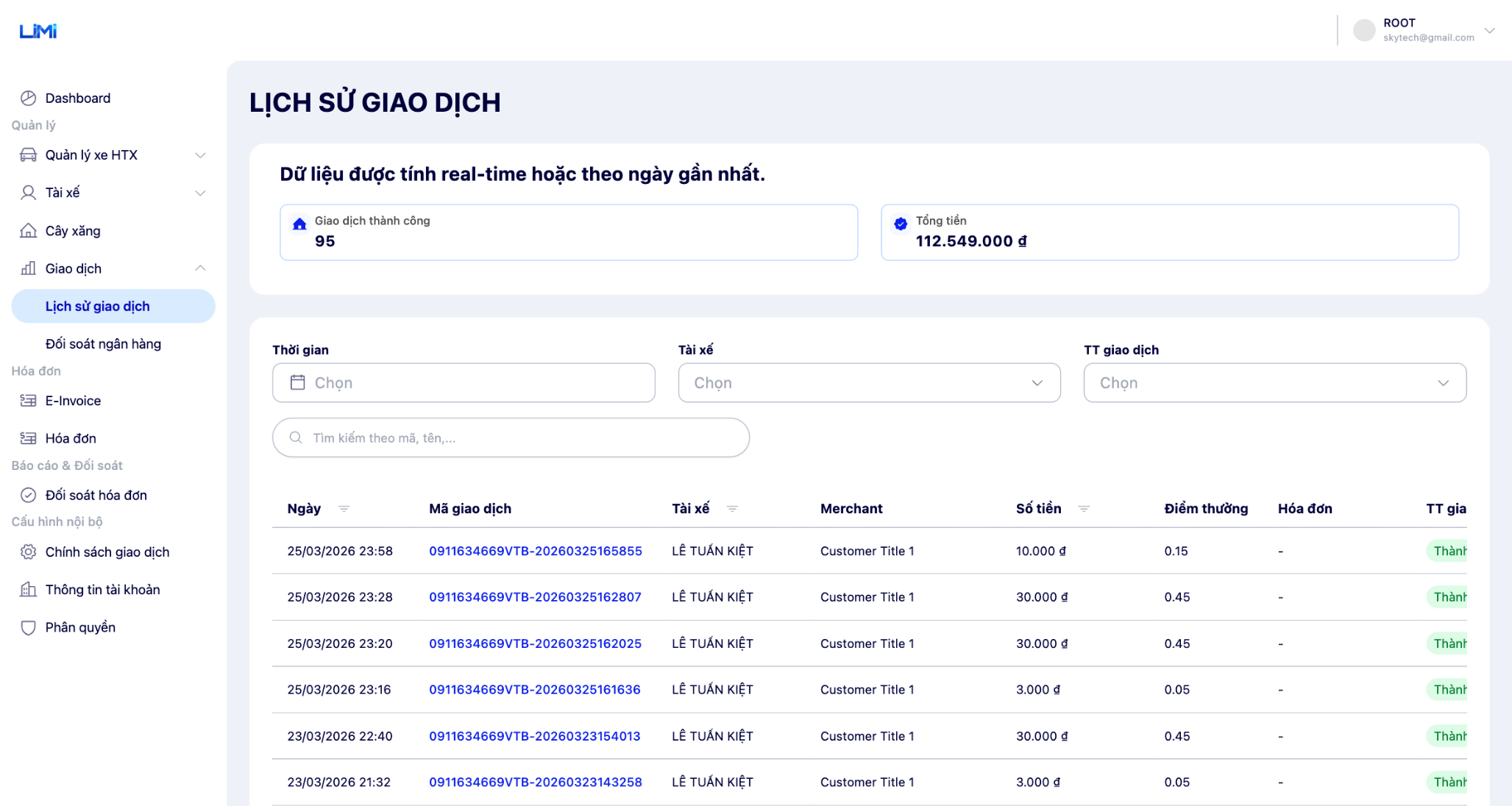
Task: Click the 10.000 đ amount cell
Action: click(1041, 551)
